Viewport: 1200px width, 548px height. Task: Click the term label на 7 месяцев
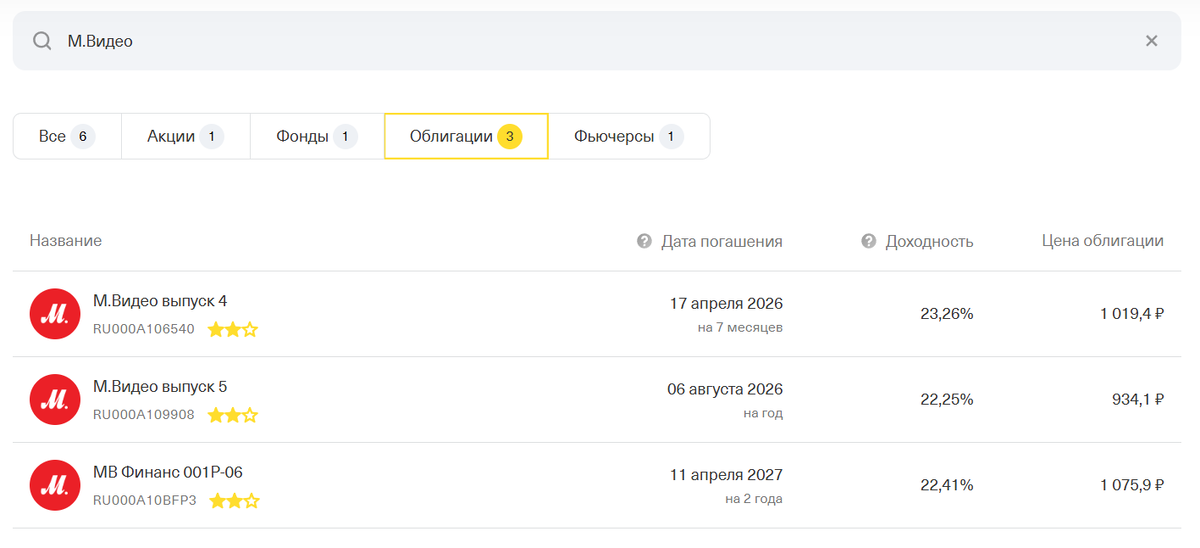pos(740,327)
